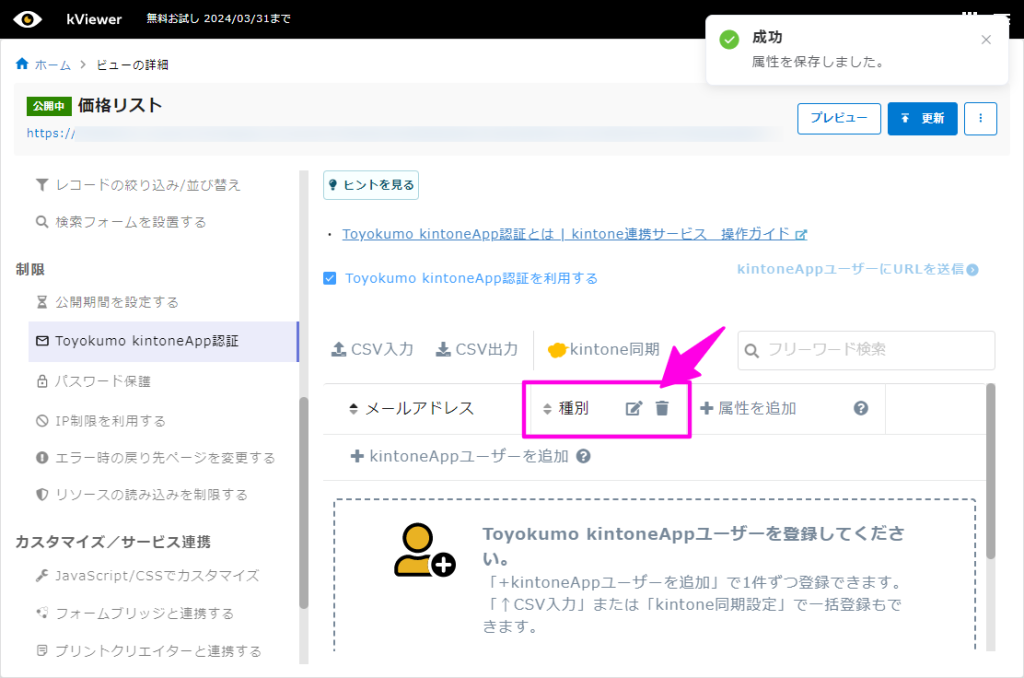Open プリントクリエイターと連携する settings
This screenshot has height=678, width=1024.
pyautogui.click(x=148, y=651)
